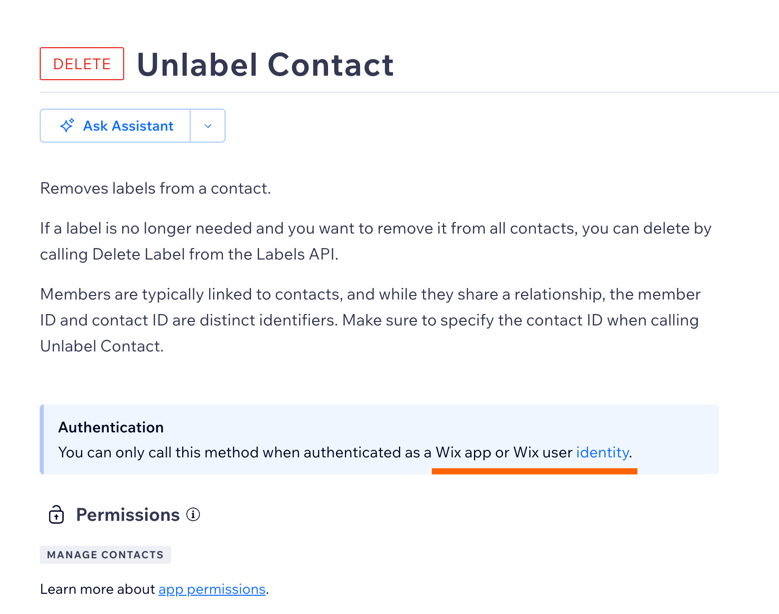Click the Authentication heading in the callout
Screen dimensions: 779x614
pos(111,427)
